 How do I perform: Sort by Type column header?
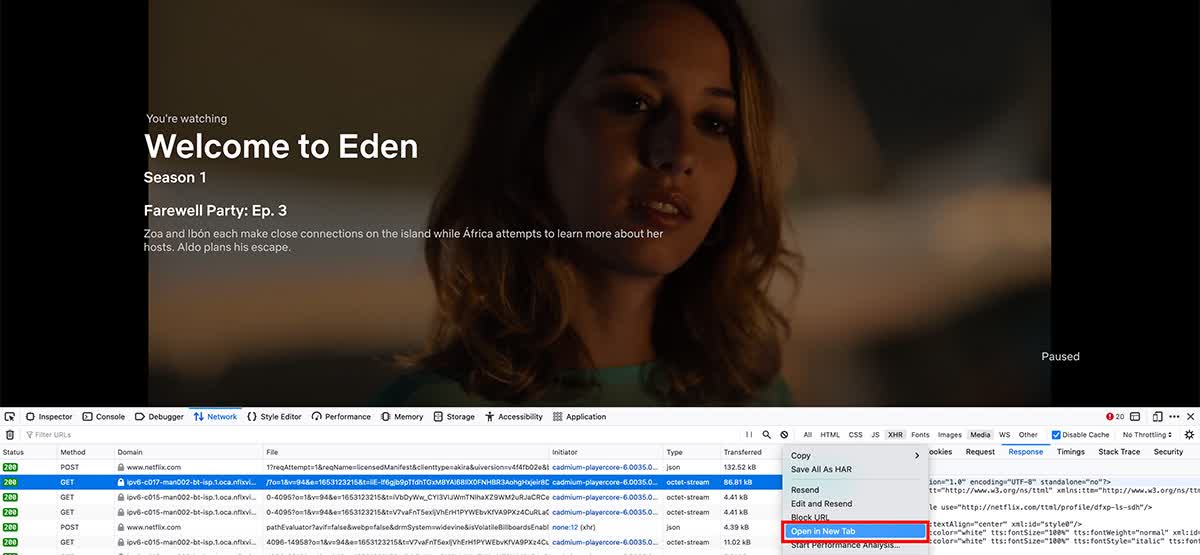click(691, 452)
